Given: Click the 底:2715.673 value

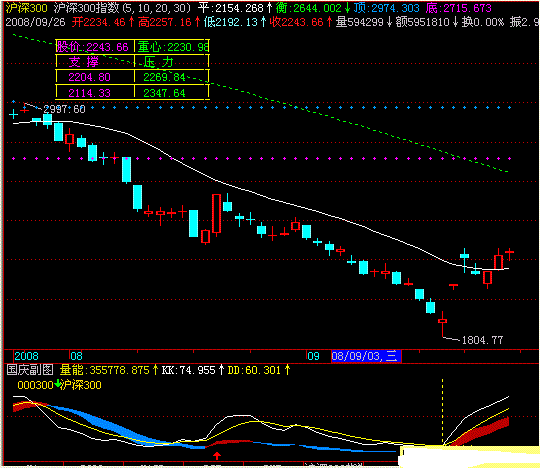Looking at the screenshot, I should pyautogui.click(x=458, y=8).
